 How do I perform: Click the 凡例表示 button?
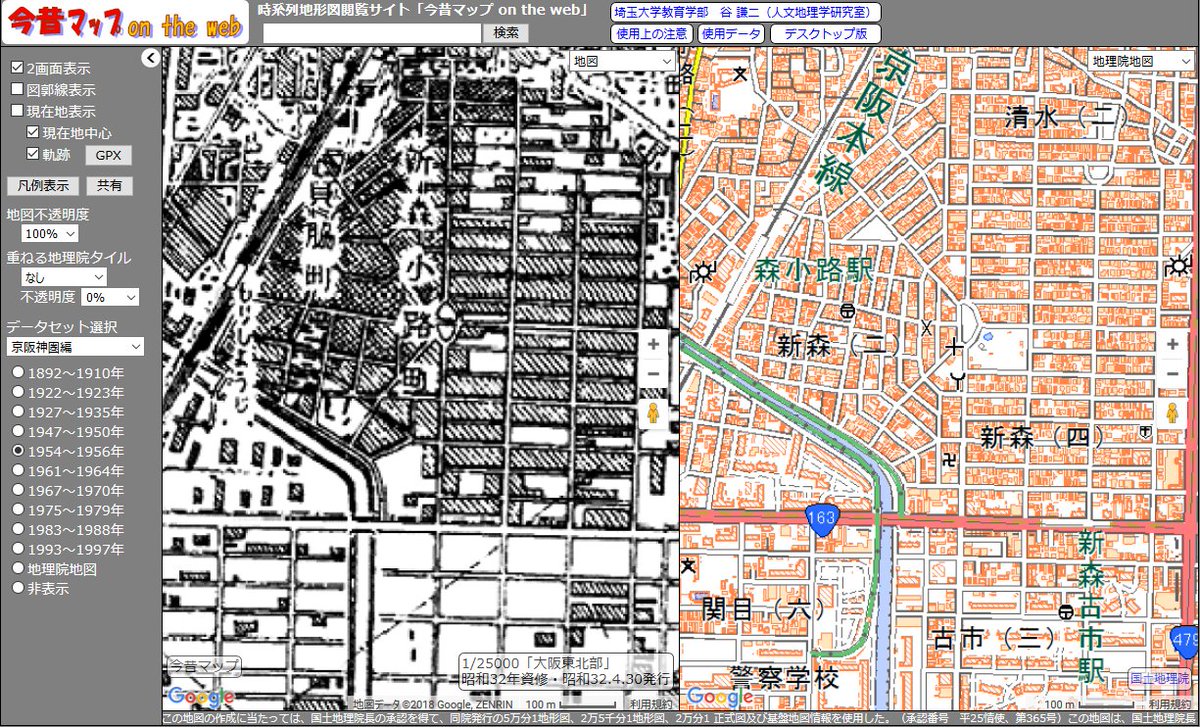[x=41, y=185]
